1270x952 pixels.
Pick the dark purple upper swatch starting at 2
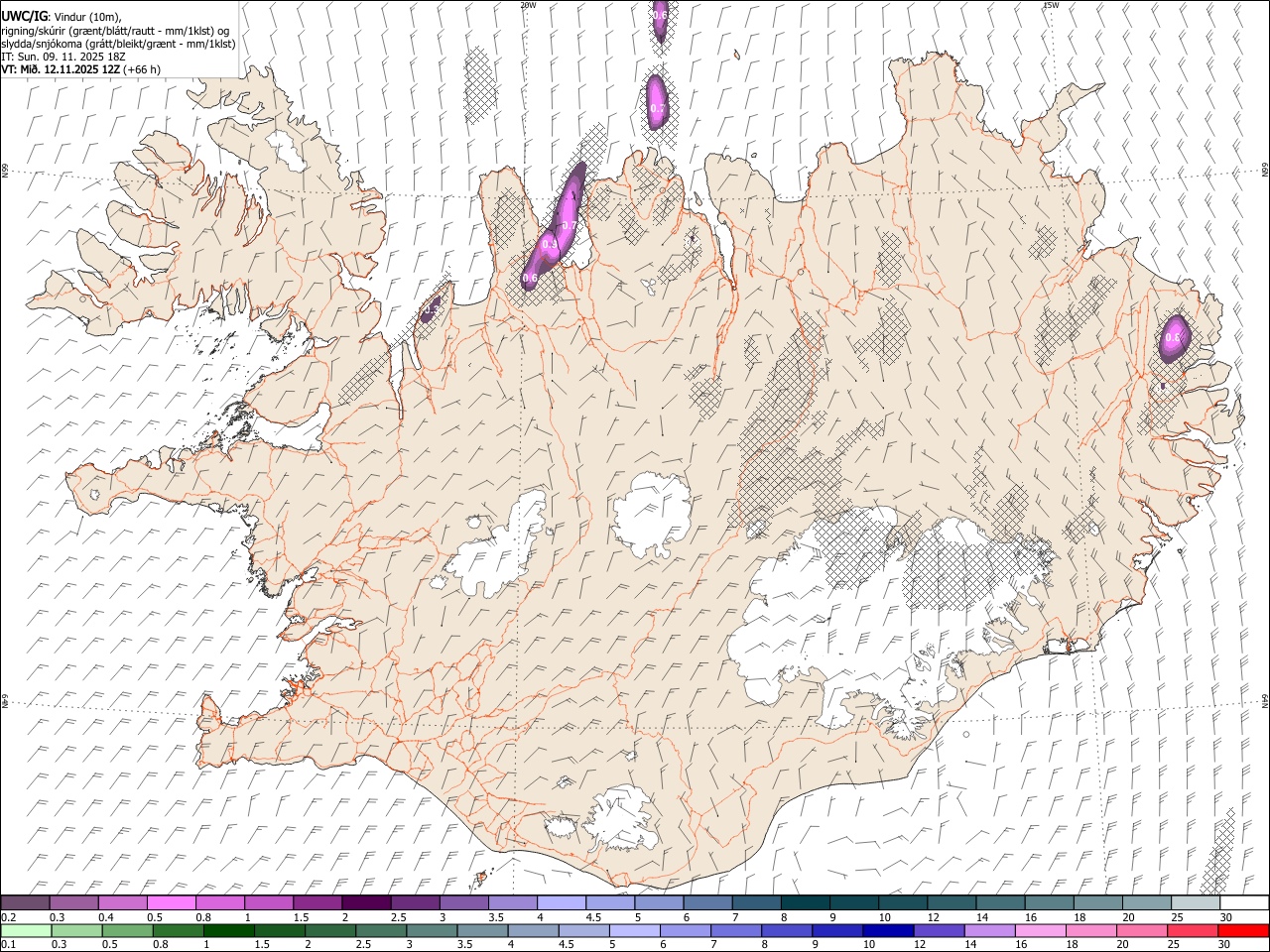click(366, 903)
